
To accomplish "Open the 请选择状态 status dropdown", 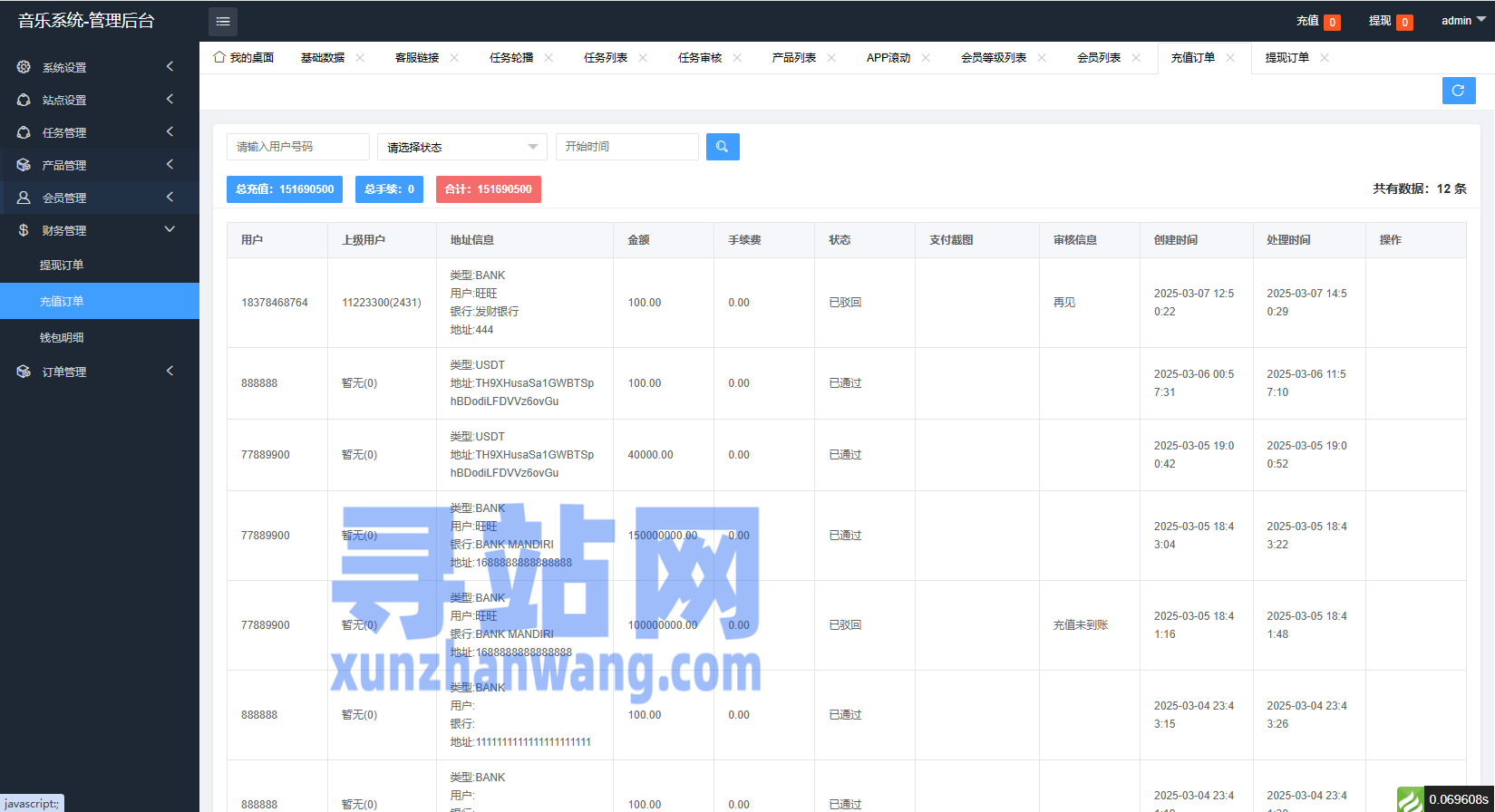I will coord(462,147).
